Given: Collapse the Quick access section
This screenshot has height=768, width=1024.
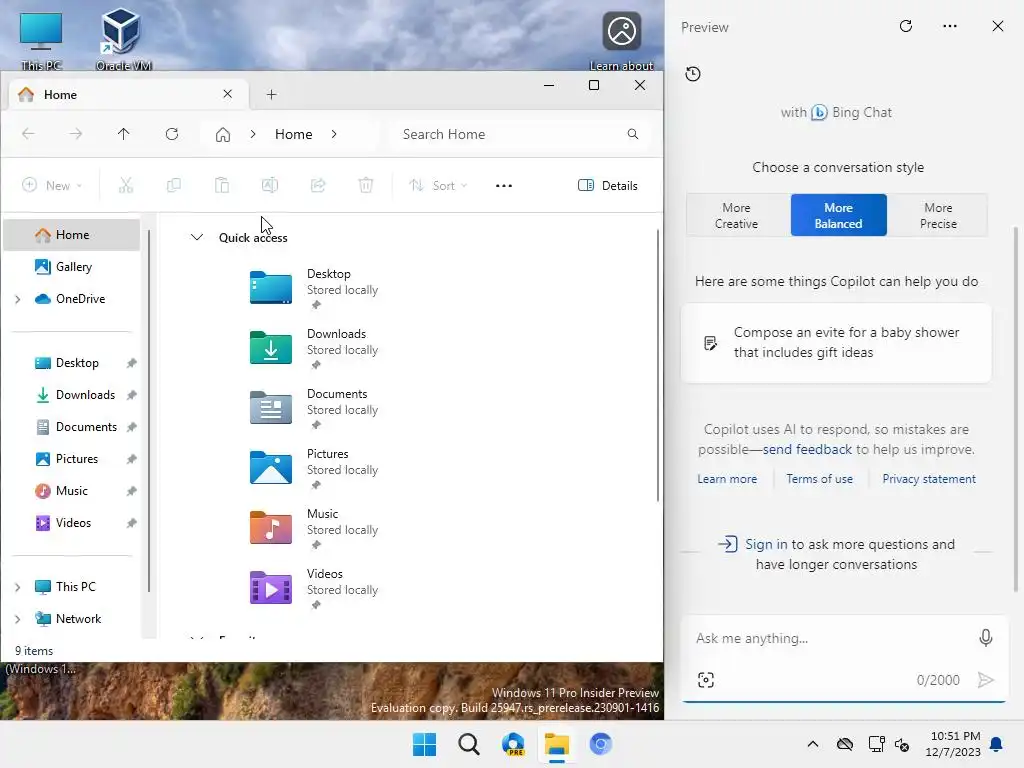Looking at the screenshot, I should [x=197, y=237].
